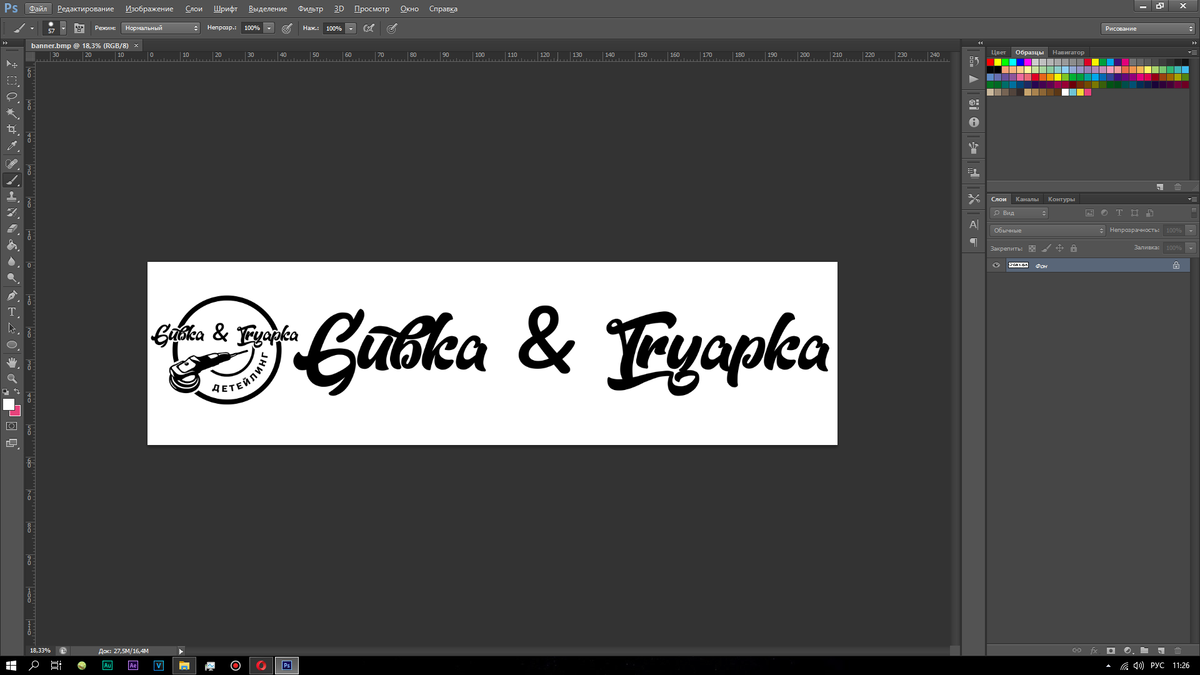Open the Фильтр menu
This screenshot has width=1200, height=675.
tap(310, 8)
